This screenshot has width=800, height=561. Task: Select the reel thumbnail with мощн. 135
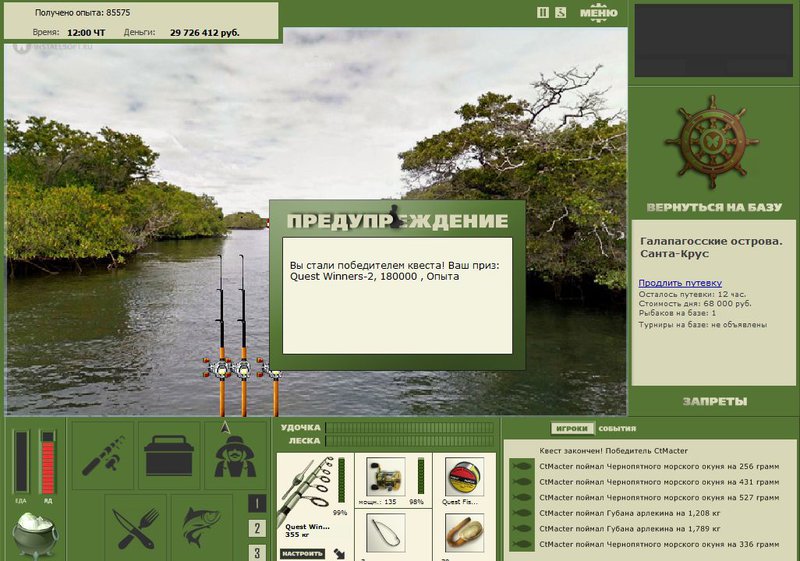[386, 477]
